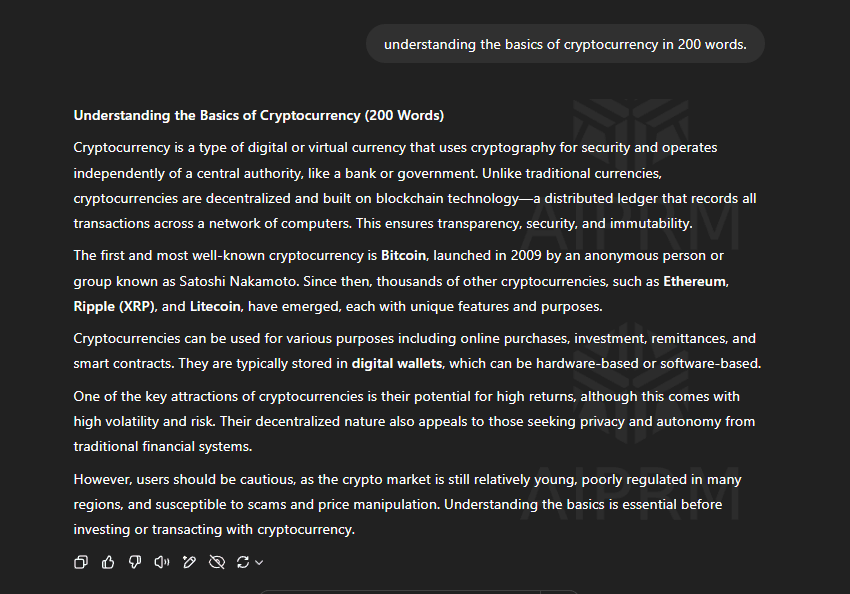Screen dimensions: 850x594
Task: Open edit in canvas pencil icon
Action: [x=189, y=562]
